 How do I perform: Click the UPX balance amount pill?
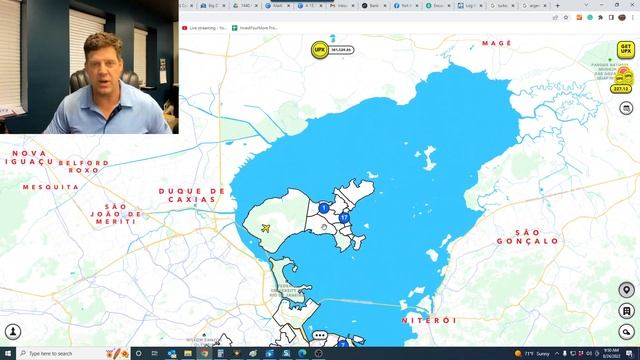(341, 50)
